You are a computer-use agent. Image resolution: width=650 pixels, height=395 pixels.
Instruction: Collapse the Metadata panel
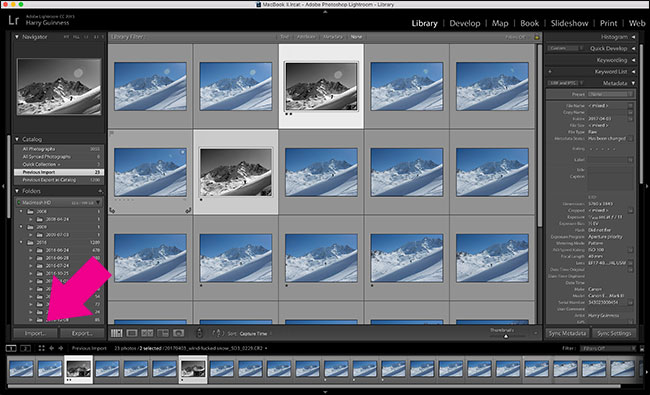tap(633, 83)
